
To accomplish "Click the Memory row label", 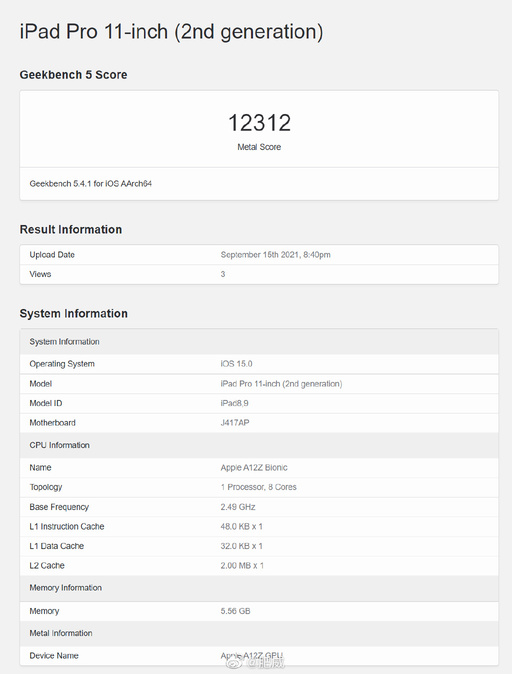I will point(44,611).
